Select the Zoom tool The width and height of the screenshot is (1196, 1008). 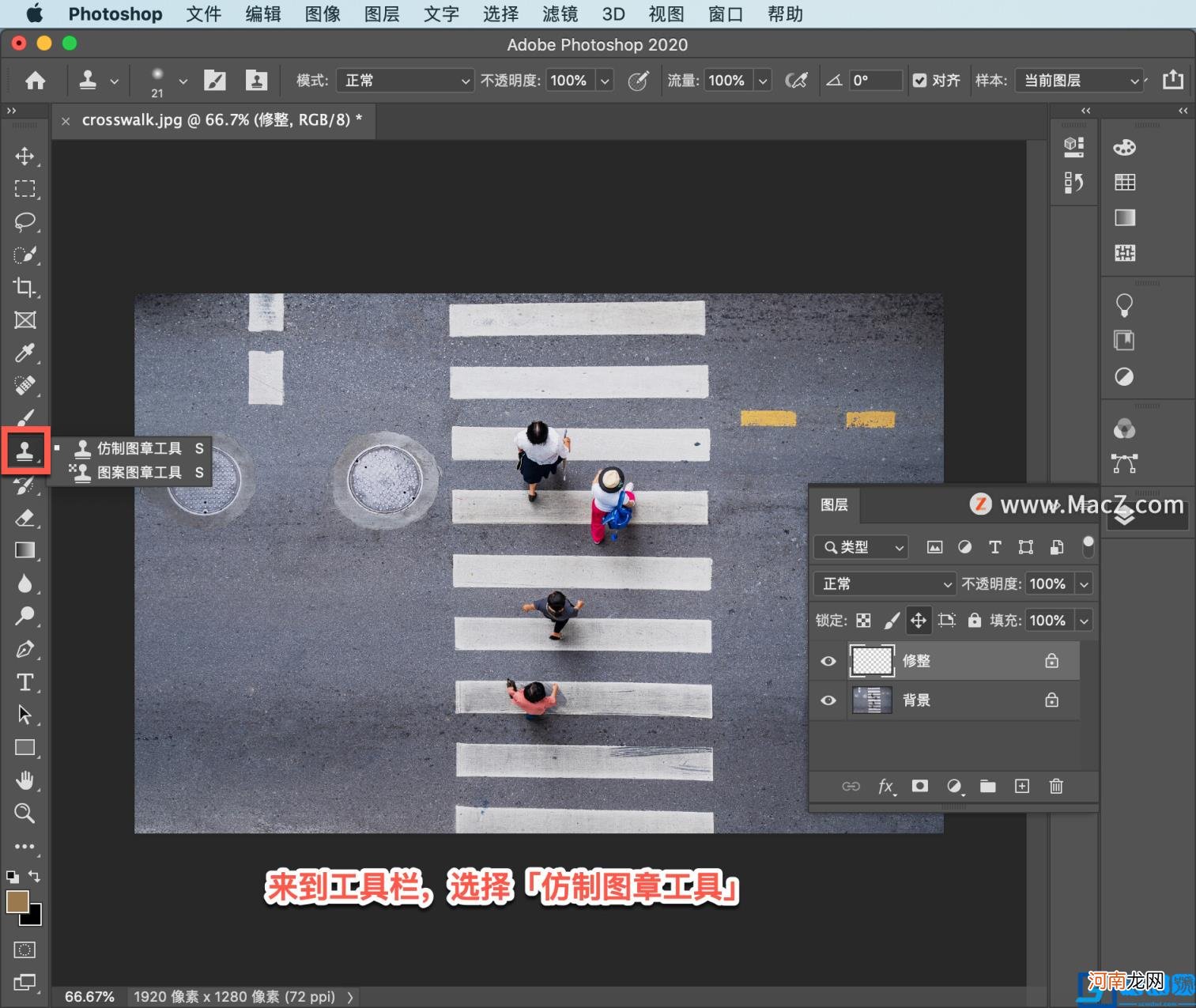(x=25, y=813)
